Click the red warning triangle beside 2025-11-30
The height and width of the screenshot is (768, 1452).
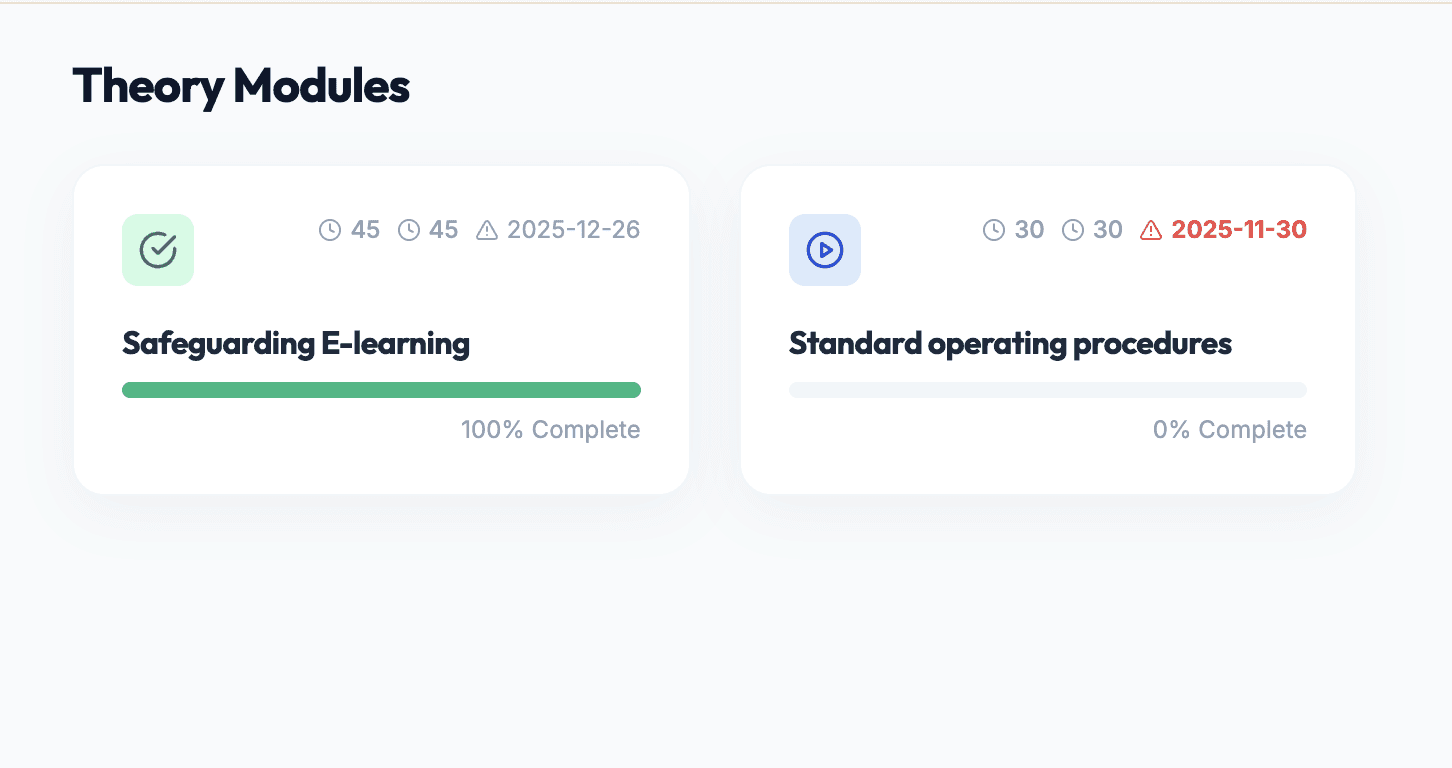coord(1150,229)
